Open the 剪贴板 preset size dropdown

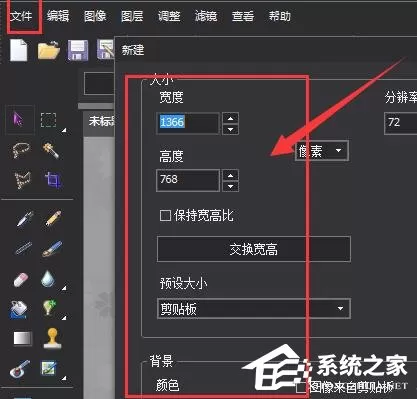[254, 309]
